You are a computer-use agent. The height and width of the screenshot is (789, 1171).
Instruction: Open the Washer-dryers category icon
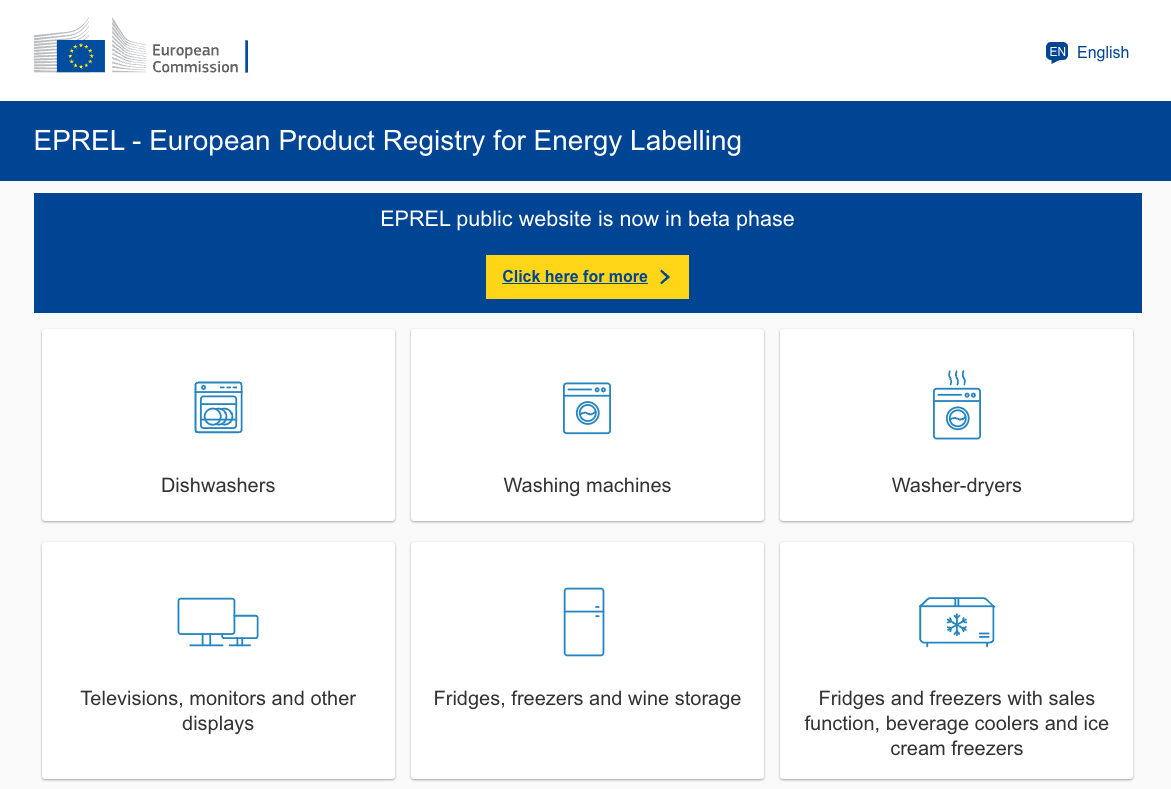point(956,407)
